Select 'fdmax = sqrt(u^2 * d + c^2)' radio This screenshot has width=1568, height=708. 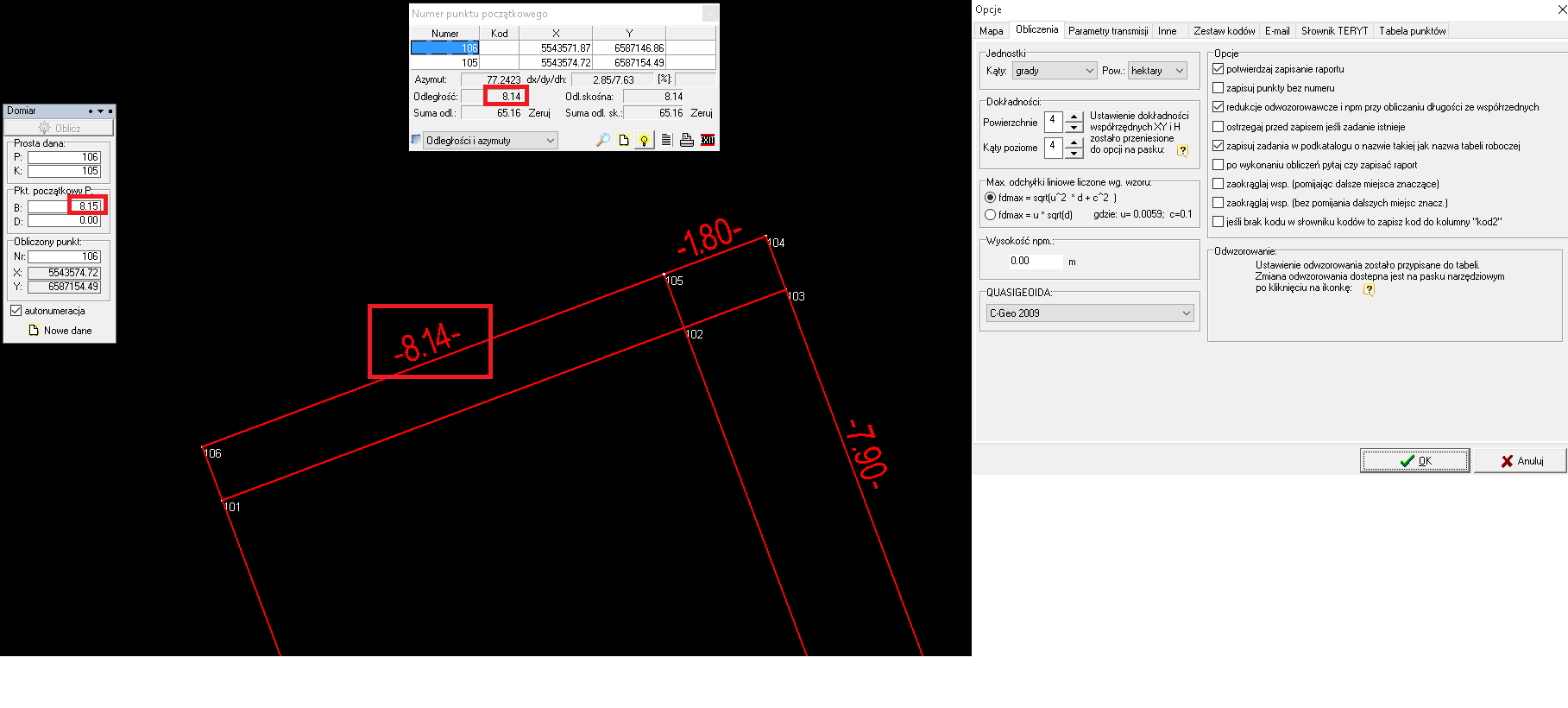tap(991, 198)
